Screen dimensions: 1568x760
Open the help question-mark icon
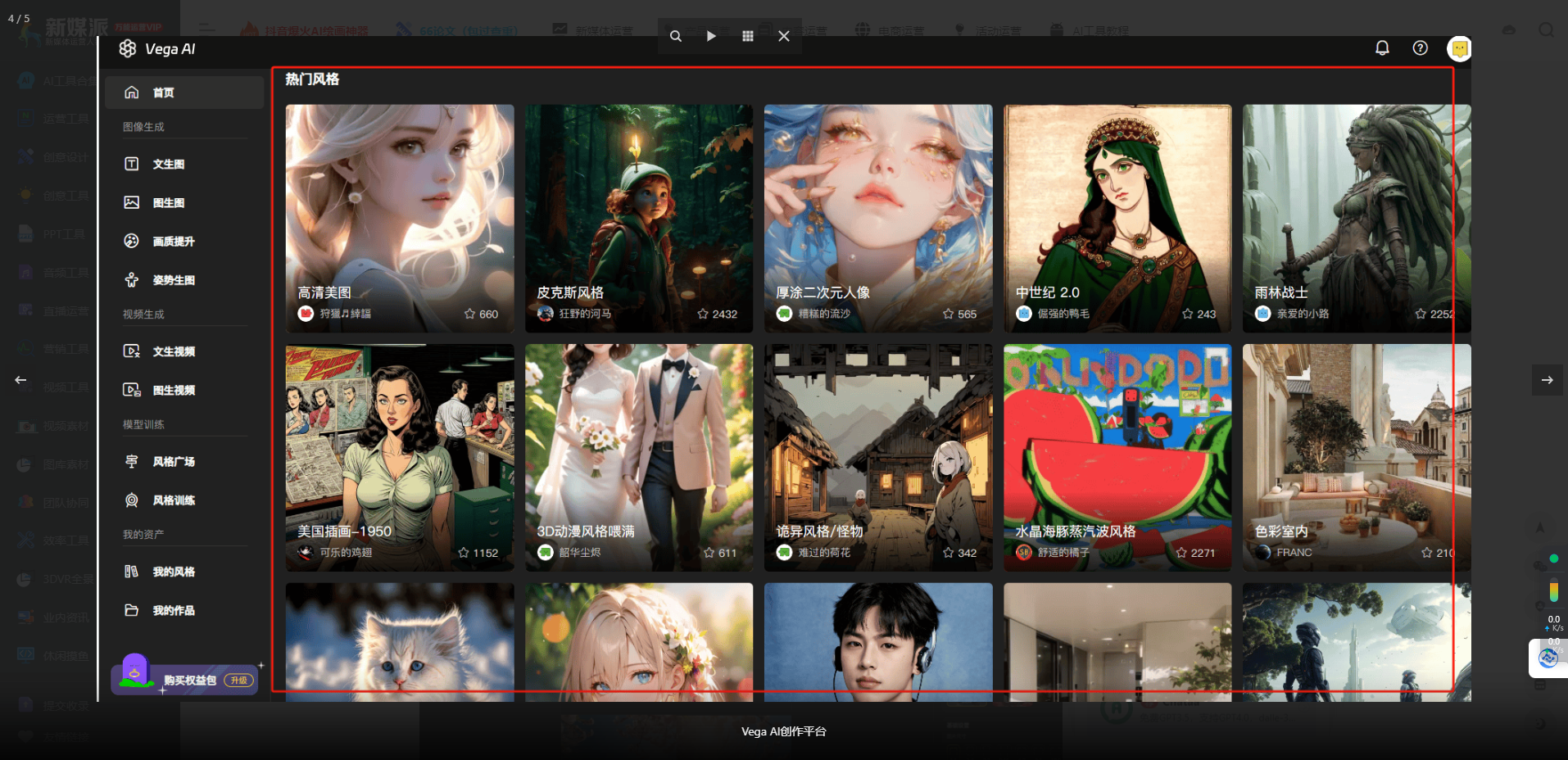pos(1420,48)
